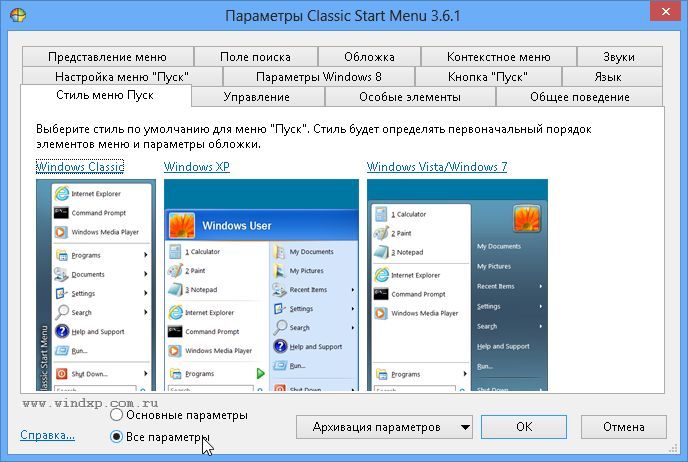This screenshot has height=462, width=688.
Task: Choose the Windows XP style link
Action: click(x=197, y=167)
